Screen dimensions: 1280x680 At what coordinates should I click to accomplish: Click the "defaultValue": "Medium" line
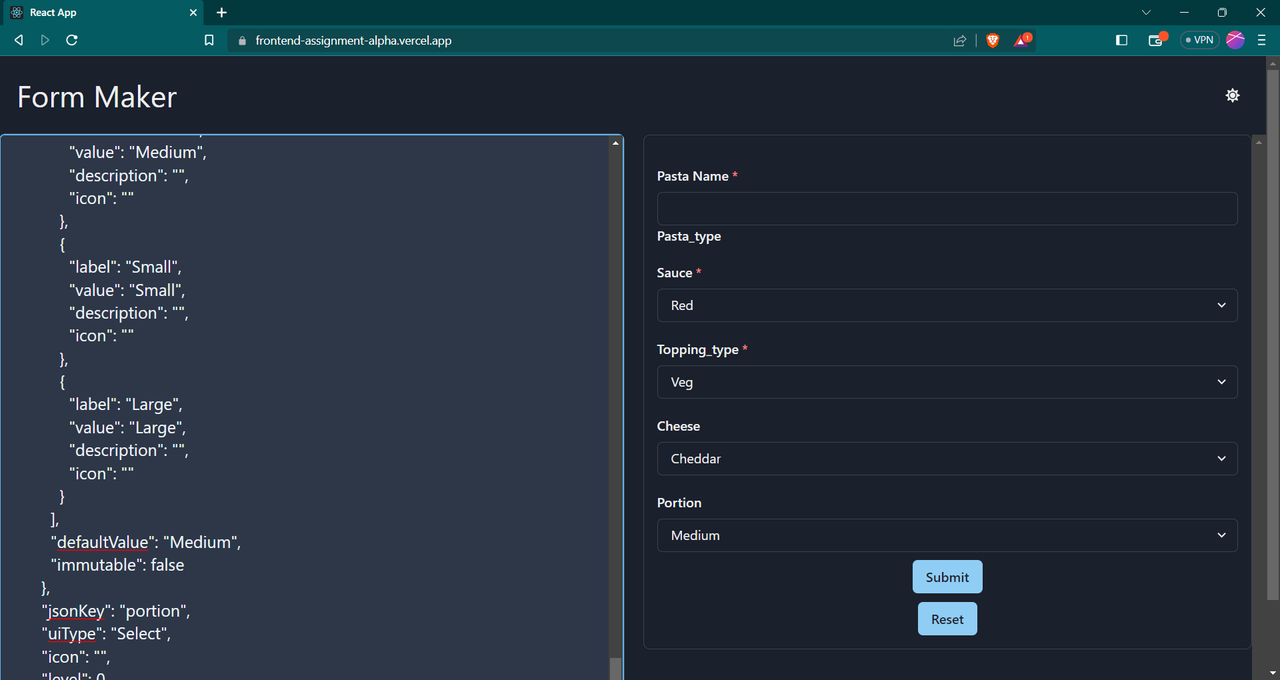146,542
